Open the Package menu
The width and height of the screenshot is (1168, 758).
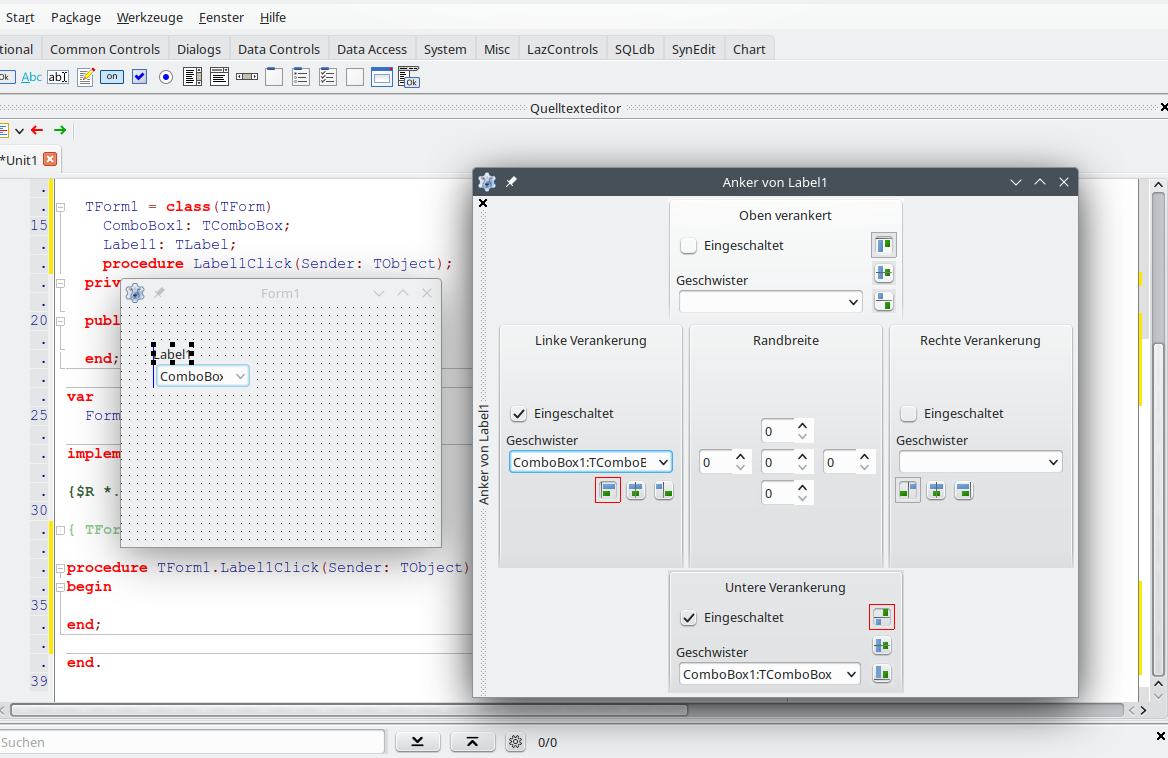76,17
